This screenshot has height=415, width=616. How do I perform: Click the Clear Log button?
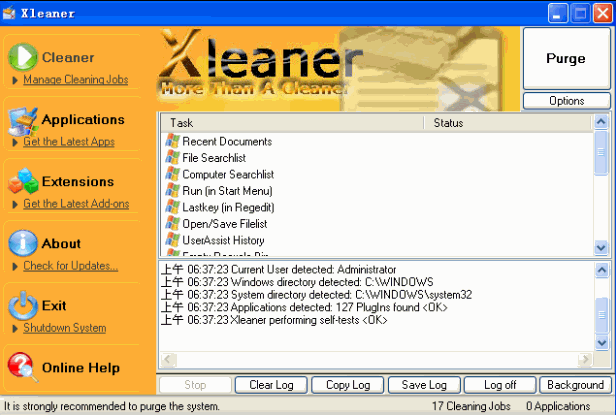click(271, 385)
